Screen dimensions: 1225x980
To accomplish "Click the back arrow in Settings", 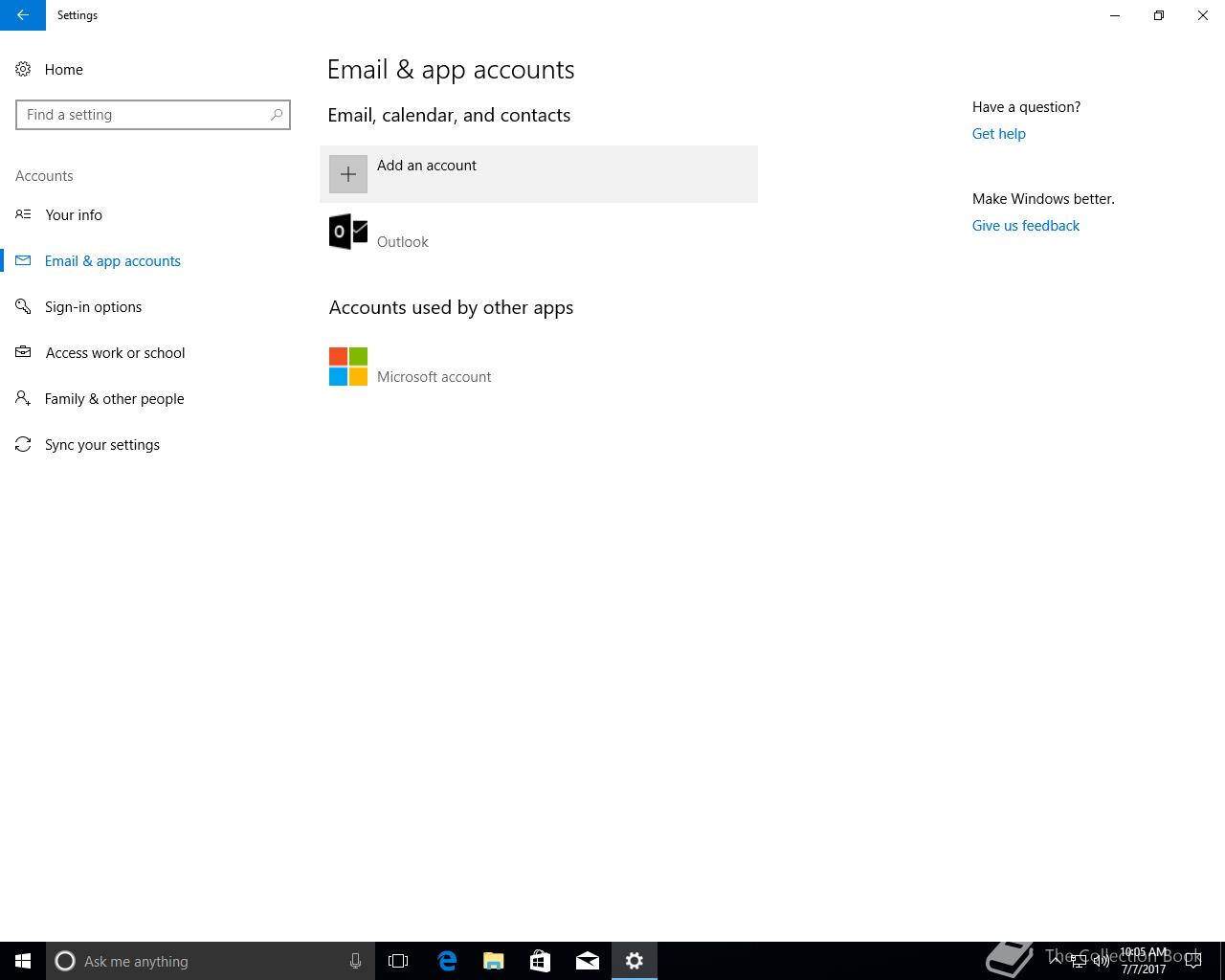I will coord(22,15).
